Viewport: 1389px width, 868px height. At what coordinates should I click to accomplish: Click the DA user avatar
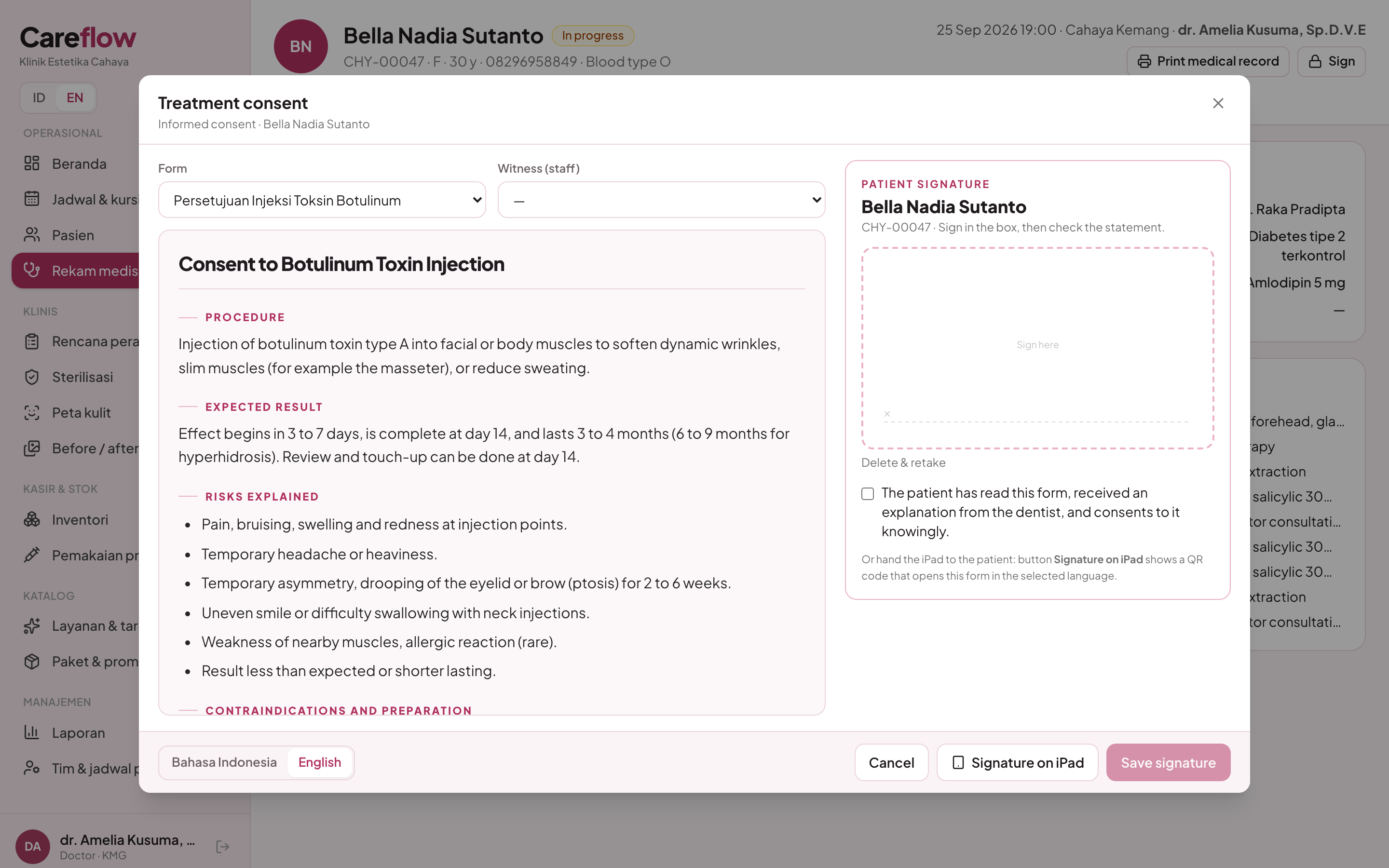click(x=33, y=847)
